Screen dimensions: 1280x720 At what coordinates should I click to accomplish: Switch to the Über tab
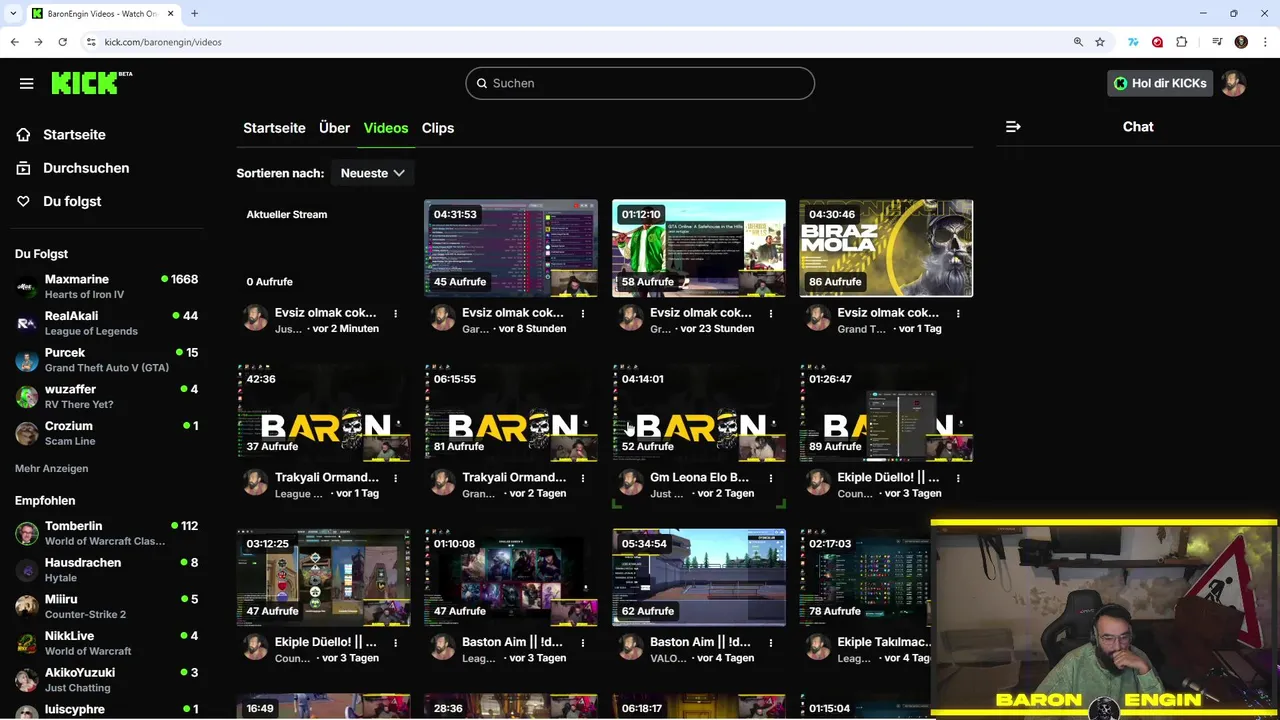[x=334, y=128]
